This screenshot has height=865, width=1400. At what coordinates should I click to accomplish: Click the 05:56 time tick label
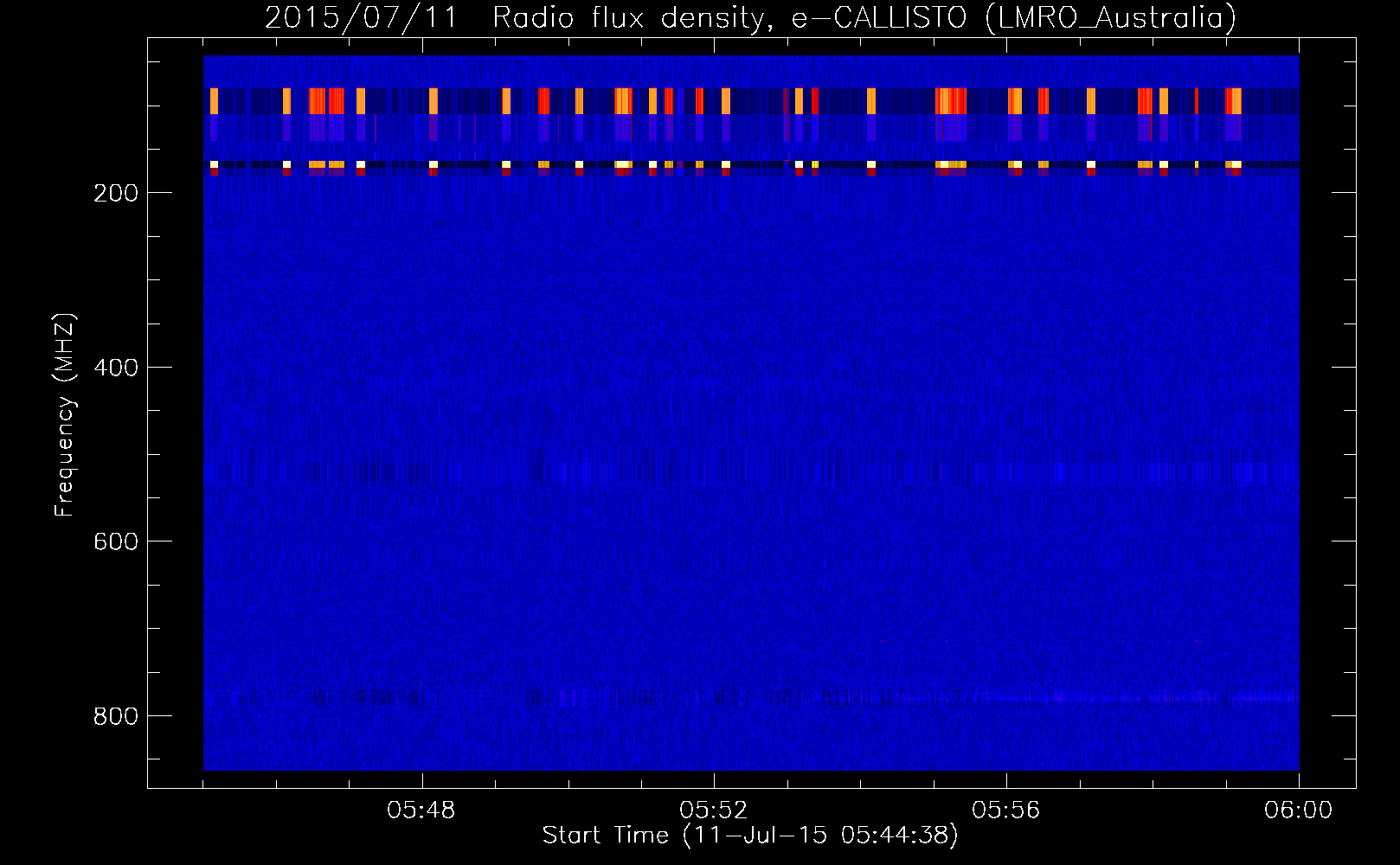pyautogui.click(x=1006, y=811)
